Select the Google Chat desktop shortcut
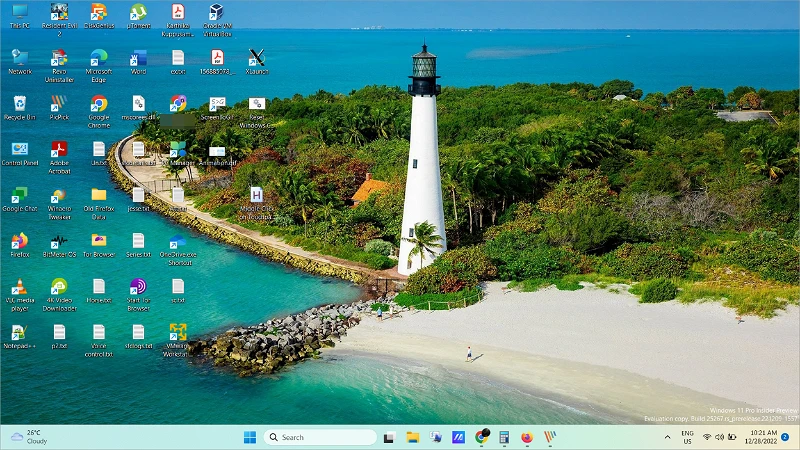Image resolution: width=800 pixels, height=450 pixels. [20, 199]
